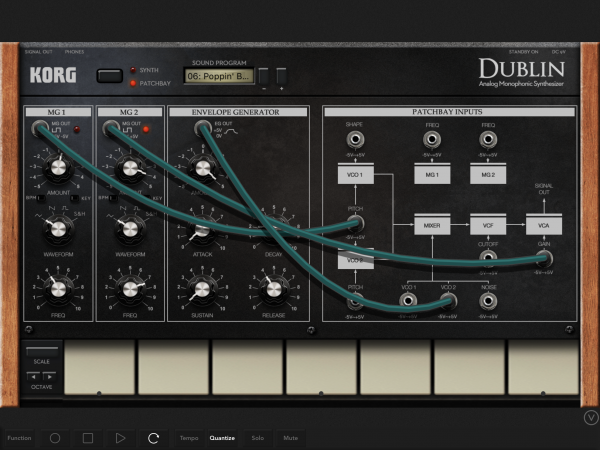The height and width of the screenshot is (450, 600).
Task: Click the MG 1 Freq knob
Action: [59, 290]
